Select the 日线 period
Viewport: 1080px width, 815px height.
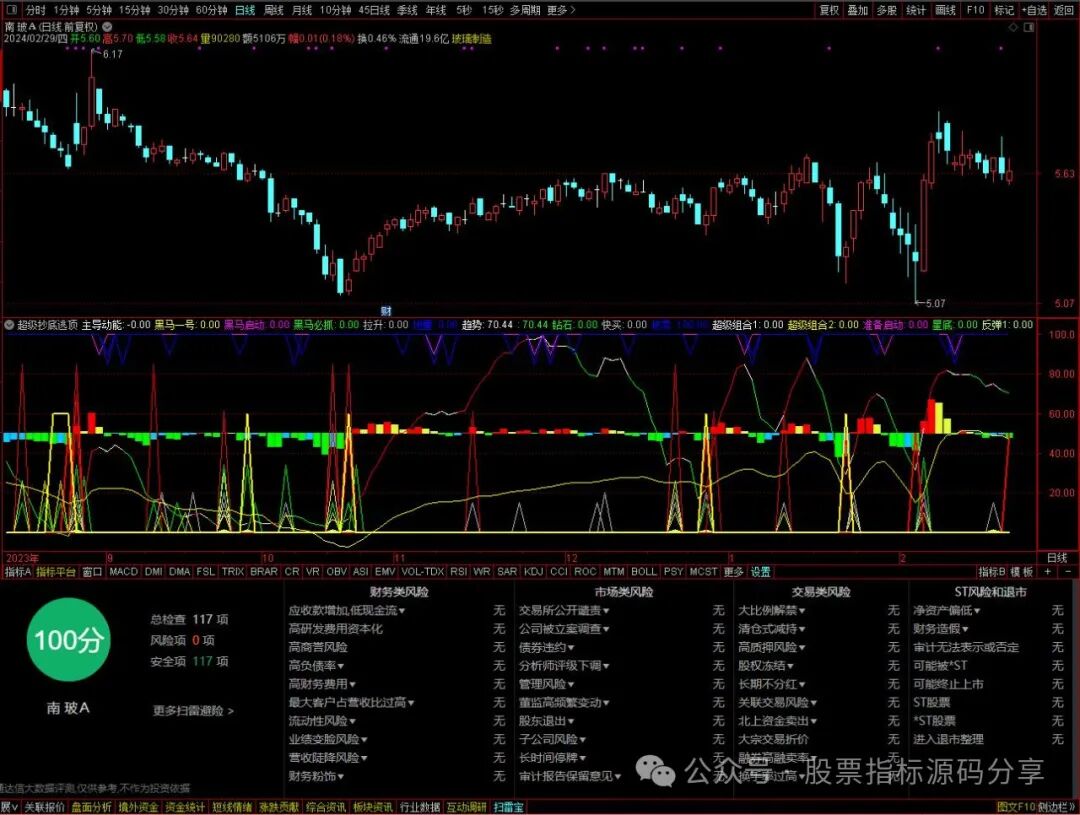[245, 10]
